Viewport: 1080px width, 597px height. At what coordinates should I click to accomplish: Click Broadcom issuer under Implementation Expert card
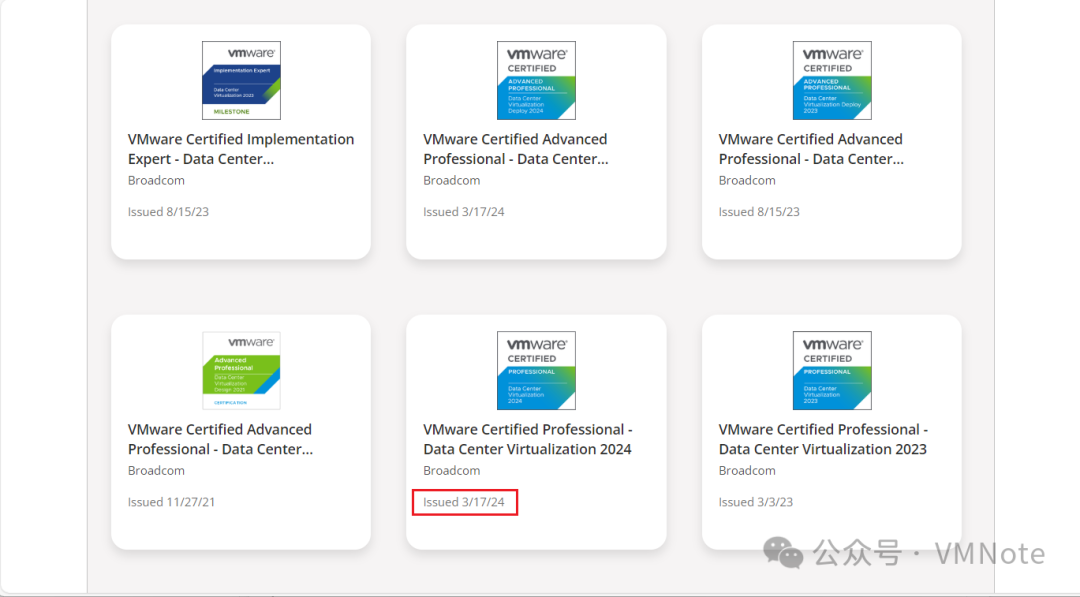click(x=156, y=180)
